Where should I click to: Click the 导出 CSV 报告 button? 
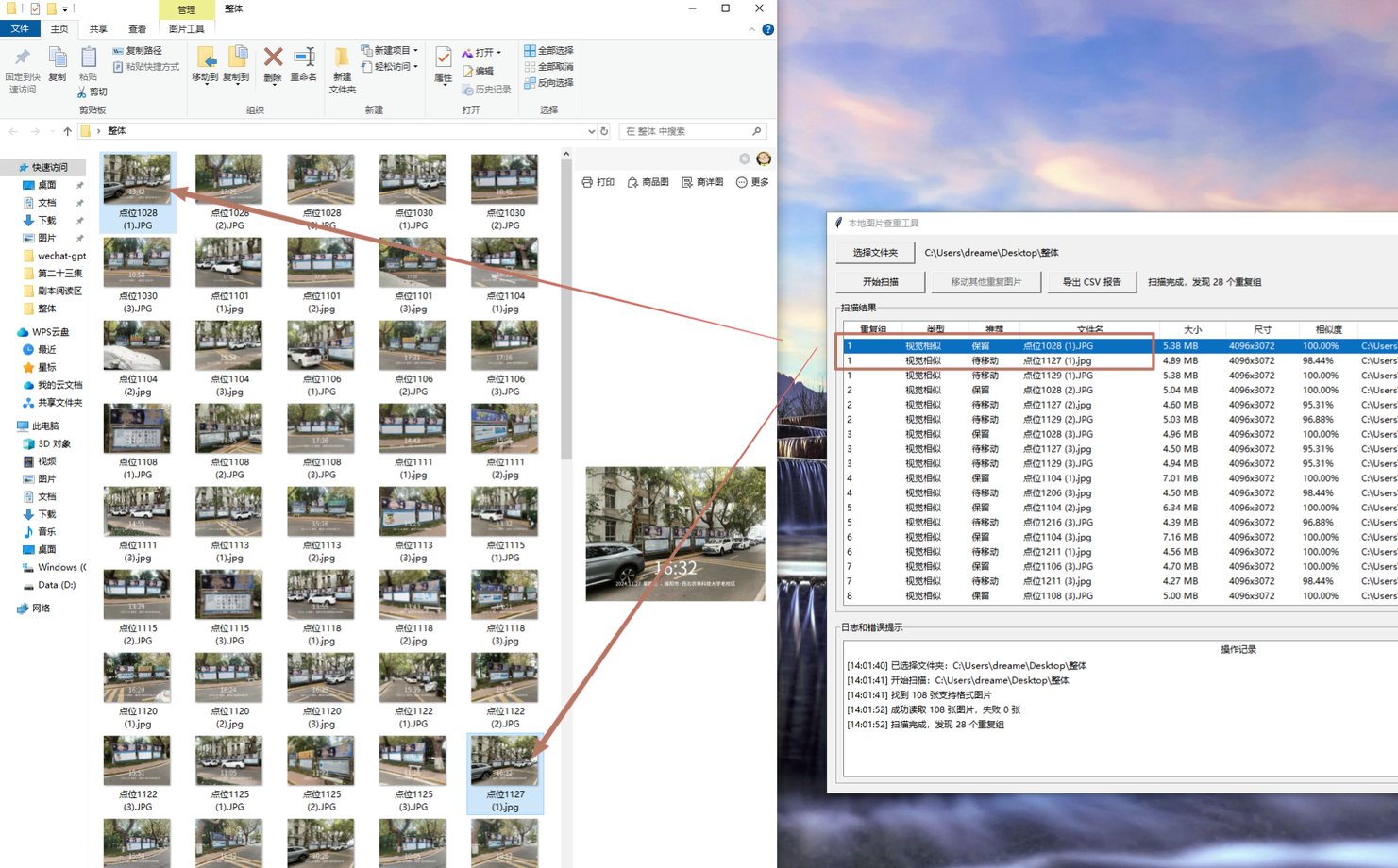pos(1091,282)
